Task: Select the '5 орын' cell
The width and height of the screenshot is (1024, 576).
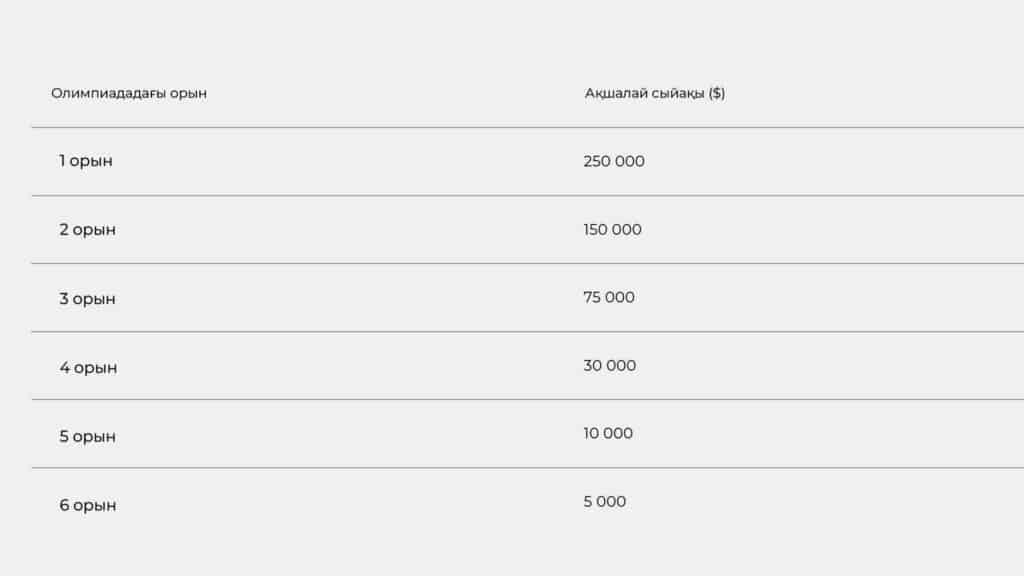Action: (x=87, y=437)
